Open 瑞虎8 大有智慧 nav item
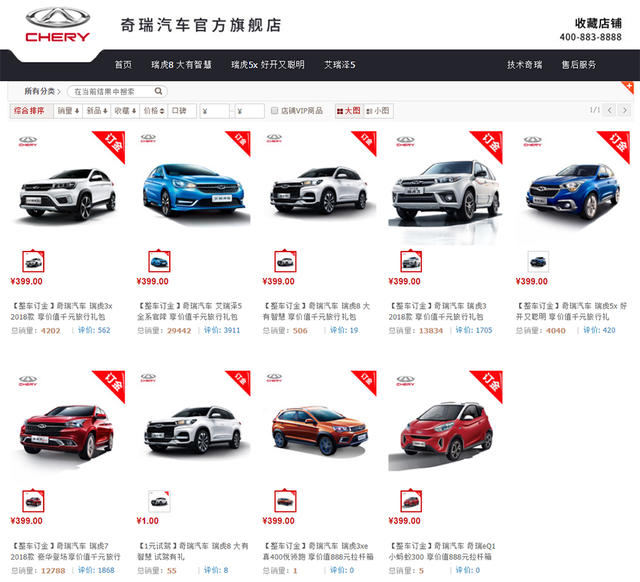Image resolution: width=640 pixels, height=582 pixels. [x=181, y=64]
